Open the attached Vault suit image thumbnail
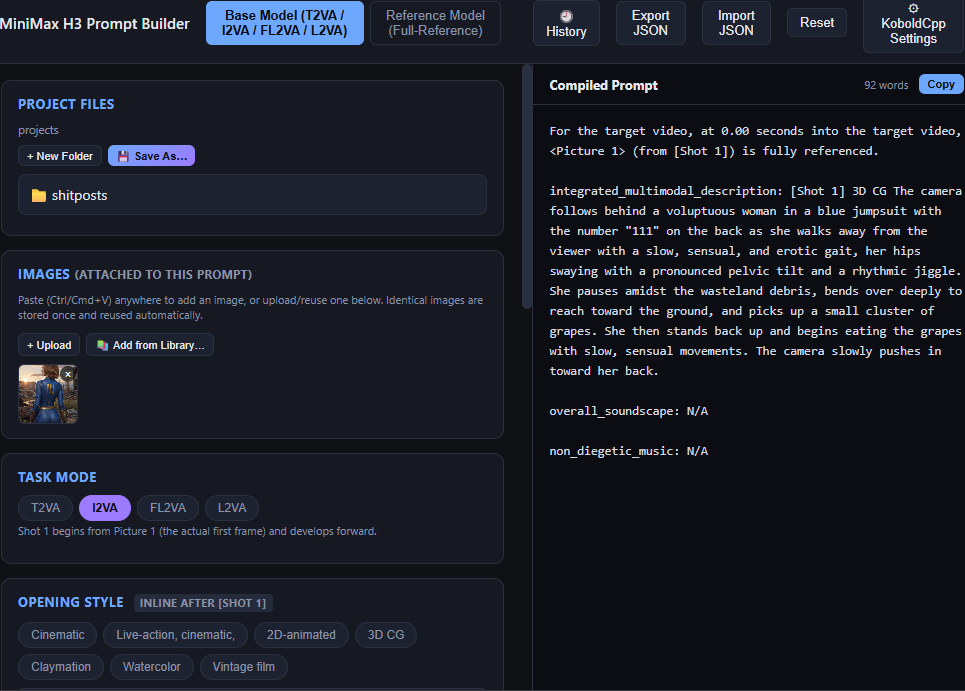The image size is (965, 691). click(x=48, y=394)
